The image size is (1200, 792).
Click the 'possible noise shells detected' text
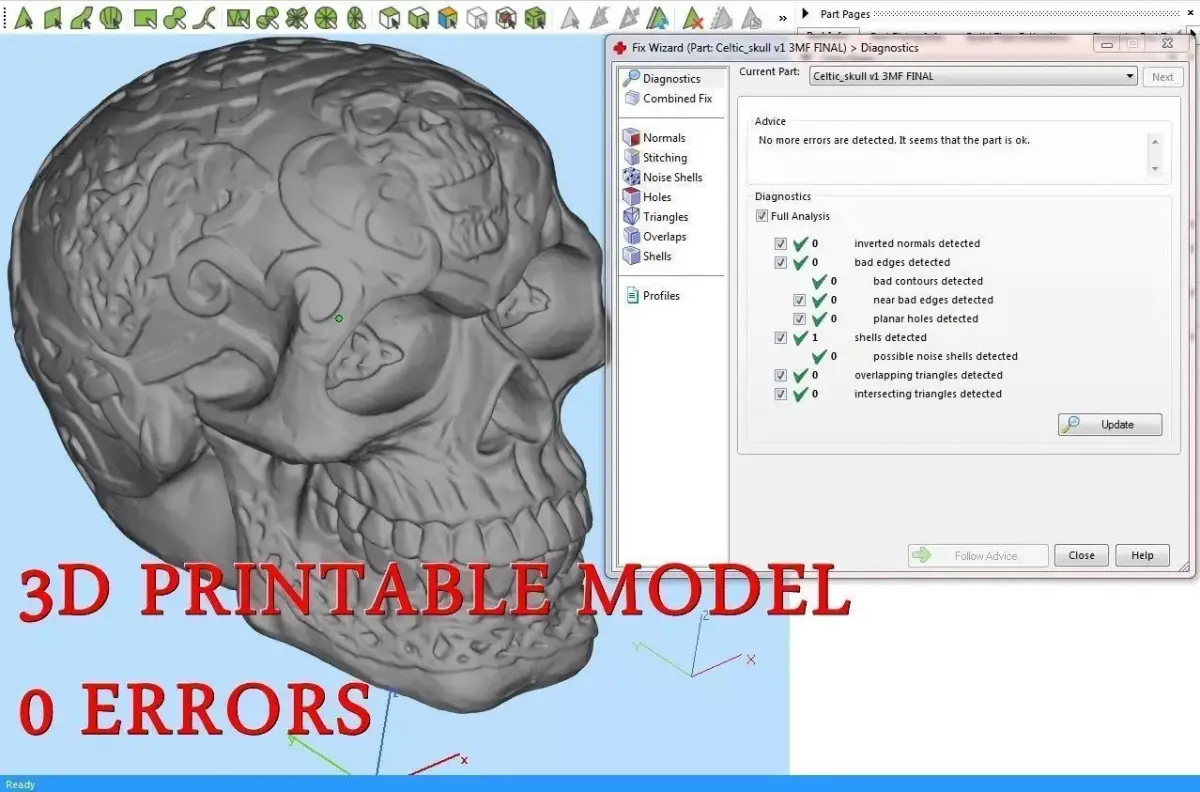coord(945,356)
